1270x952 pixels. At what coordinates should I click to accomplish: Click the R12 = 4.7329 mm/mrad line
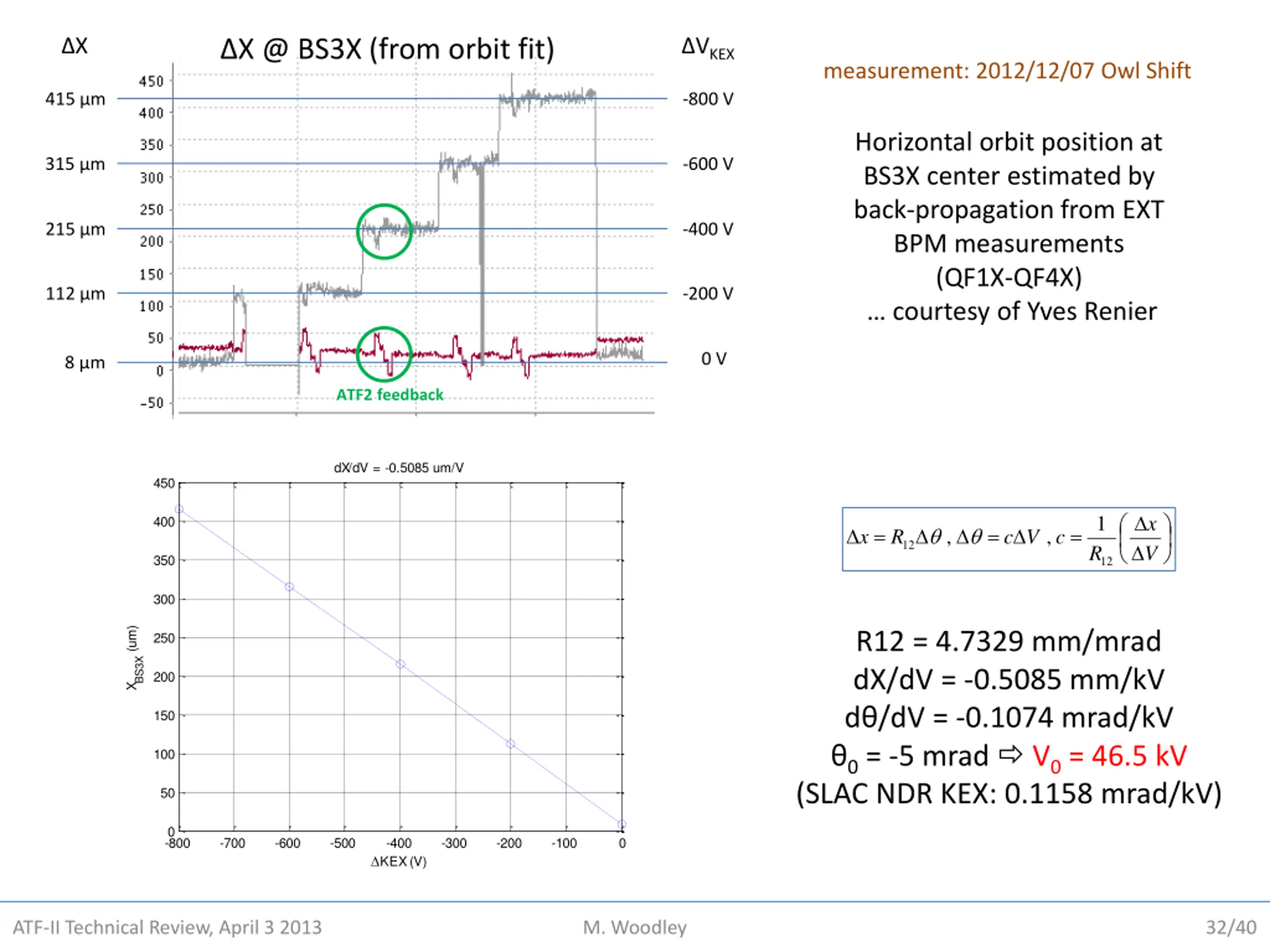(1009, 641)
